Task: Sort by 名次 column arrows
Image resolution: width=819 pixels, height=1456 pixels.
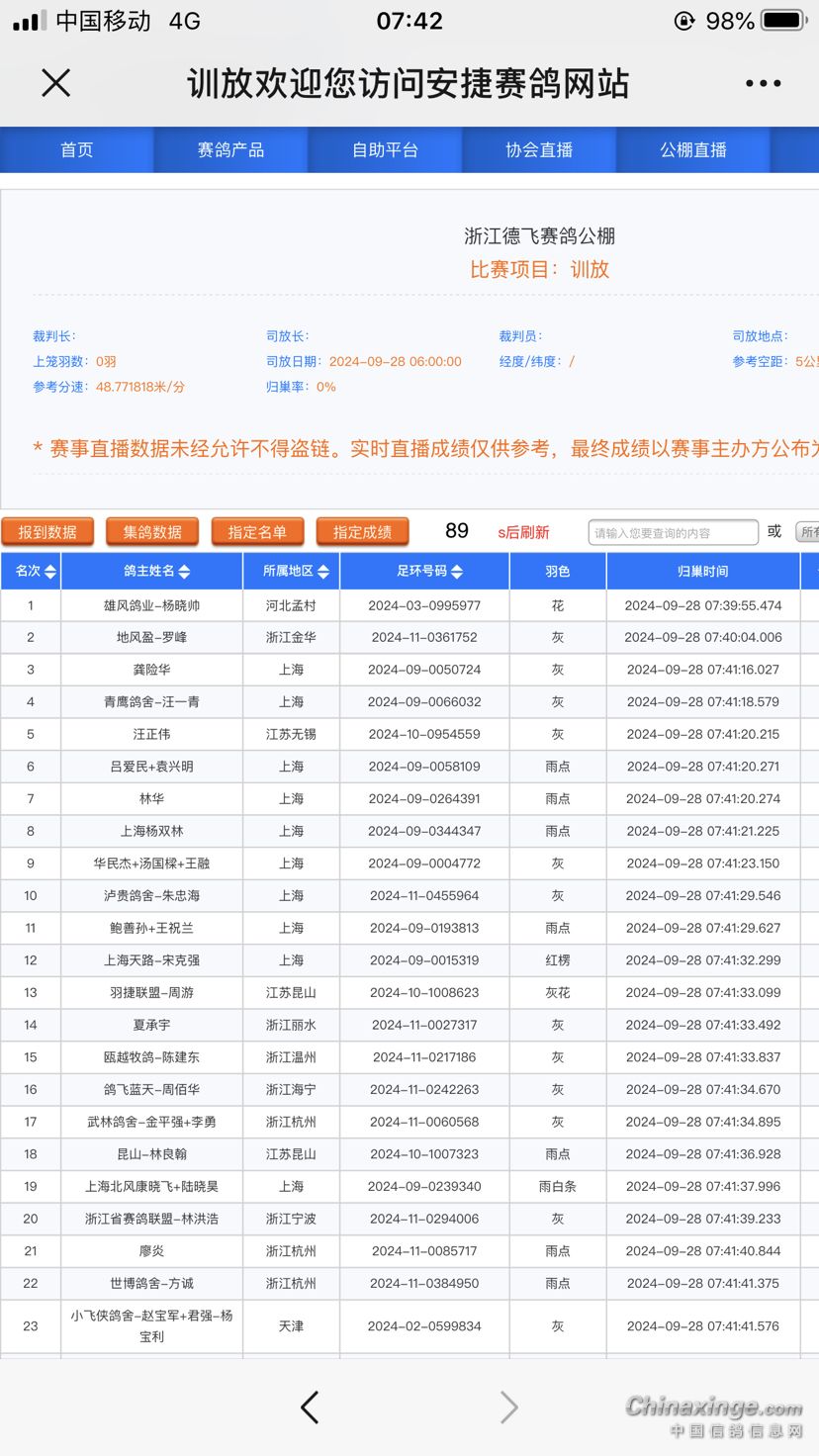Action: tap(50, 572)
